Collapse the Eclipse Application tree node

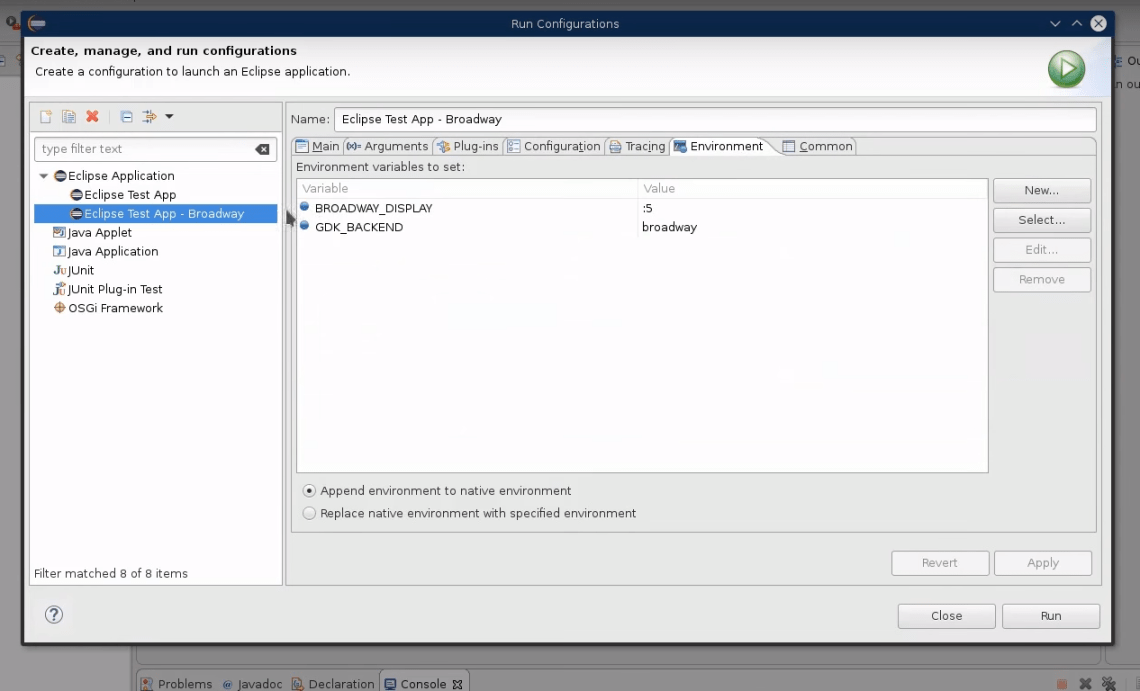point(44,176)
